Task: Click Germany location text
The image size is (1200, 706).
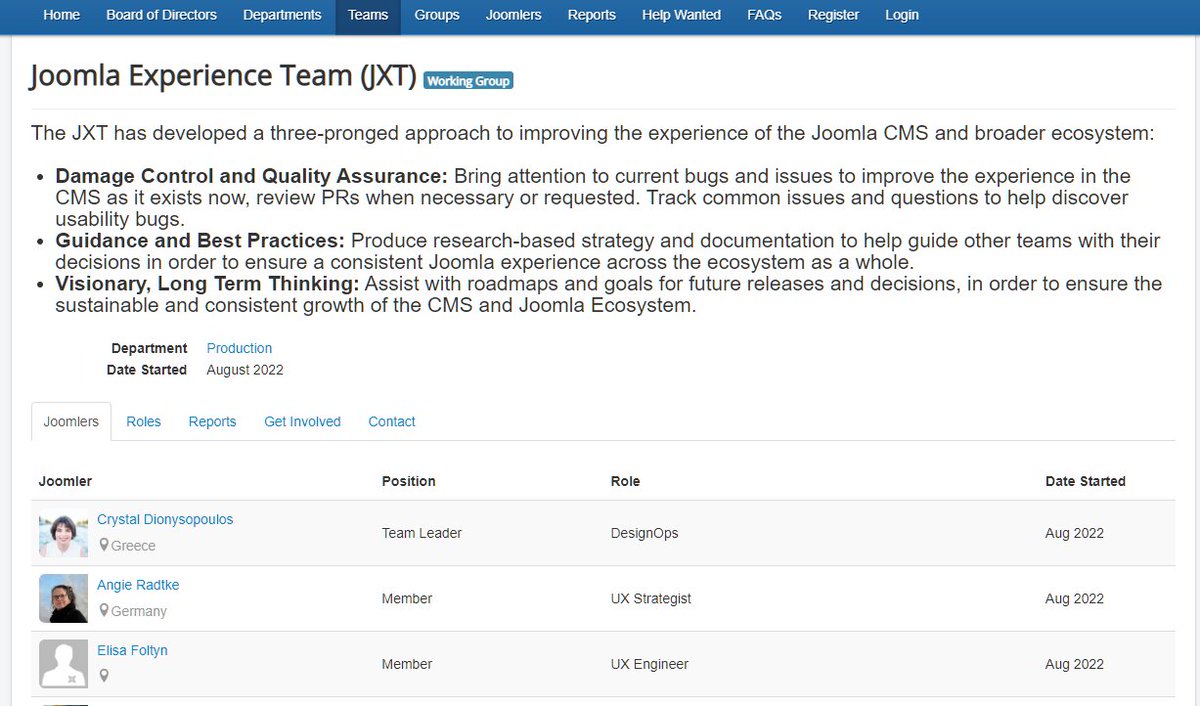Action: pos(139,611)
